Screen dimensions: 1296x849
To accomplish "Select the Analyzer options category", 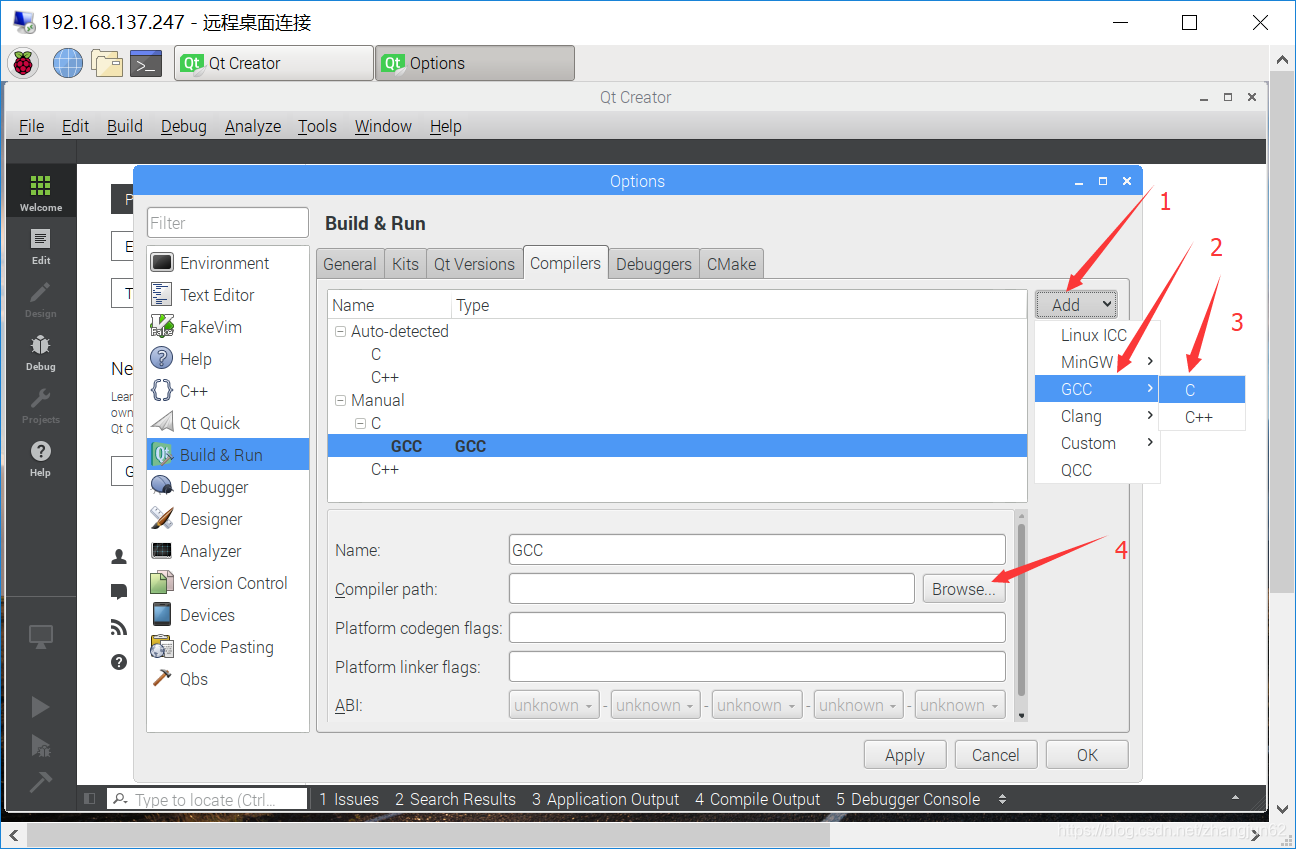I will [x=228, y=551].
